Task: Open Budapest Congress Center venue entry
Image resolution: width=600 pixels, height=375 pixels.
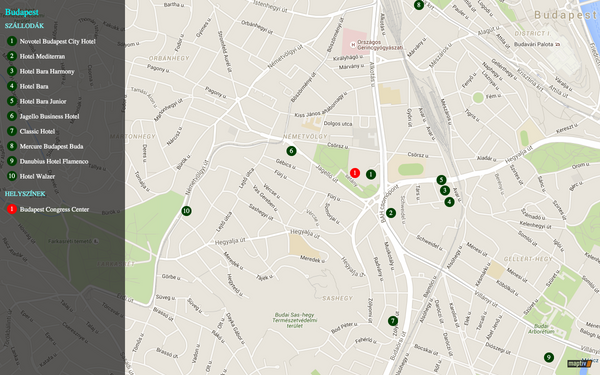Action: point(54,209)
